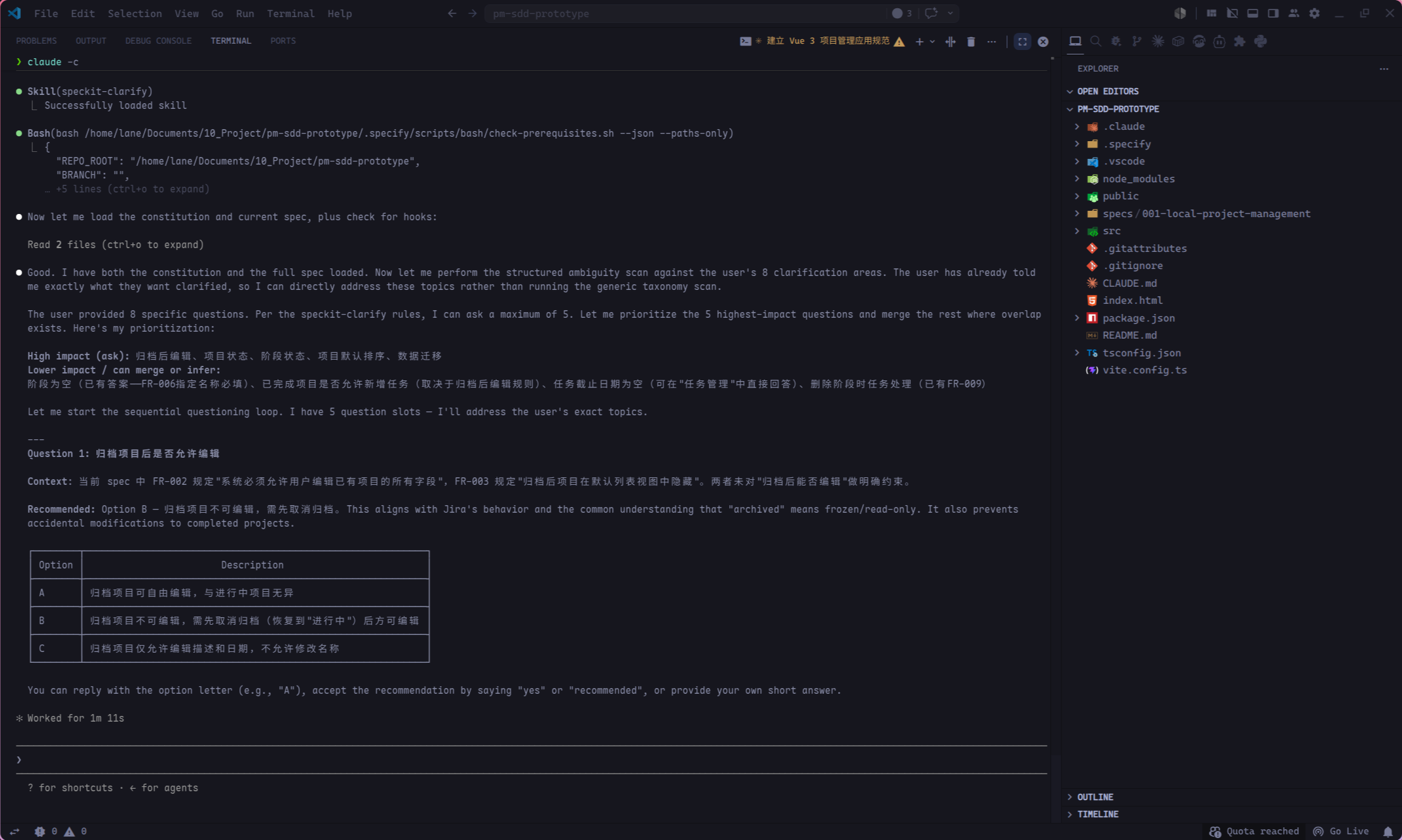Click the chat sparkle icon in the command center
This screenshot has height=840, width=1402.
coord(931,13)
